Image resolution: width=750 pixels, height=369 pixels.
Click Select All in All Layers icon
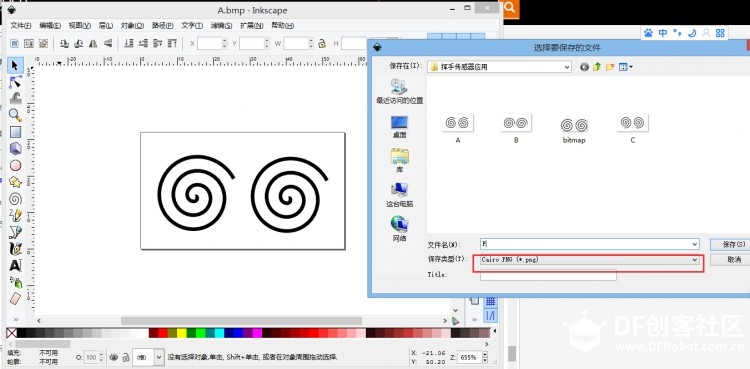click(29, 44)
